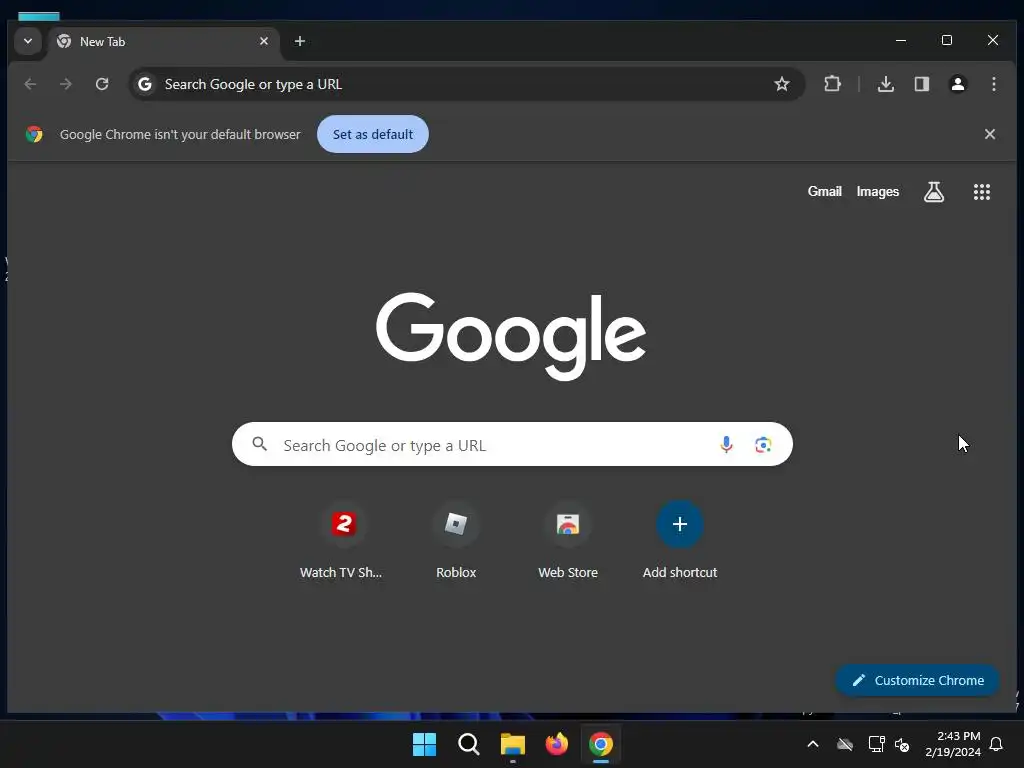
Task: Open the tab search dropdown arrow
Action: [27, 41]
